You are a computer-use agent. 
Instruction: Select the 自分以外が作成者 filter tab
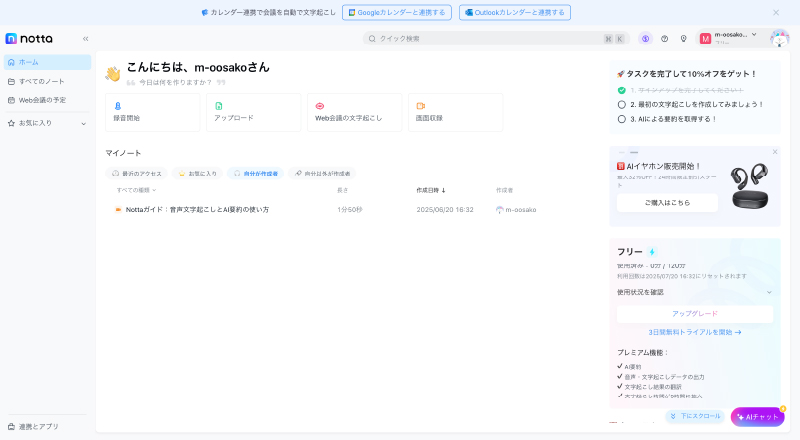tap(322, 174)
